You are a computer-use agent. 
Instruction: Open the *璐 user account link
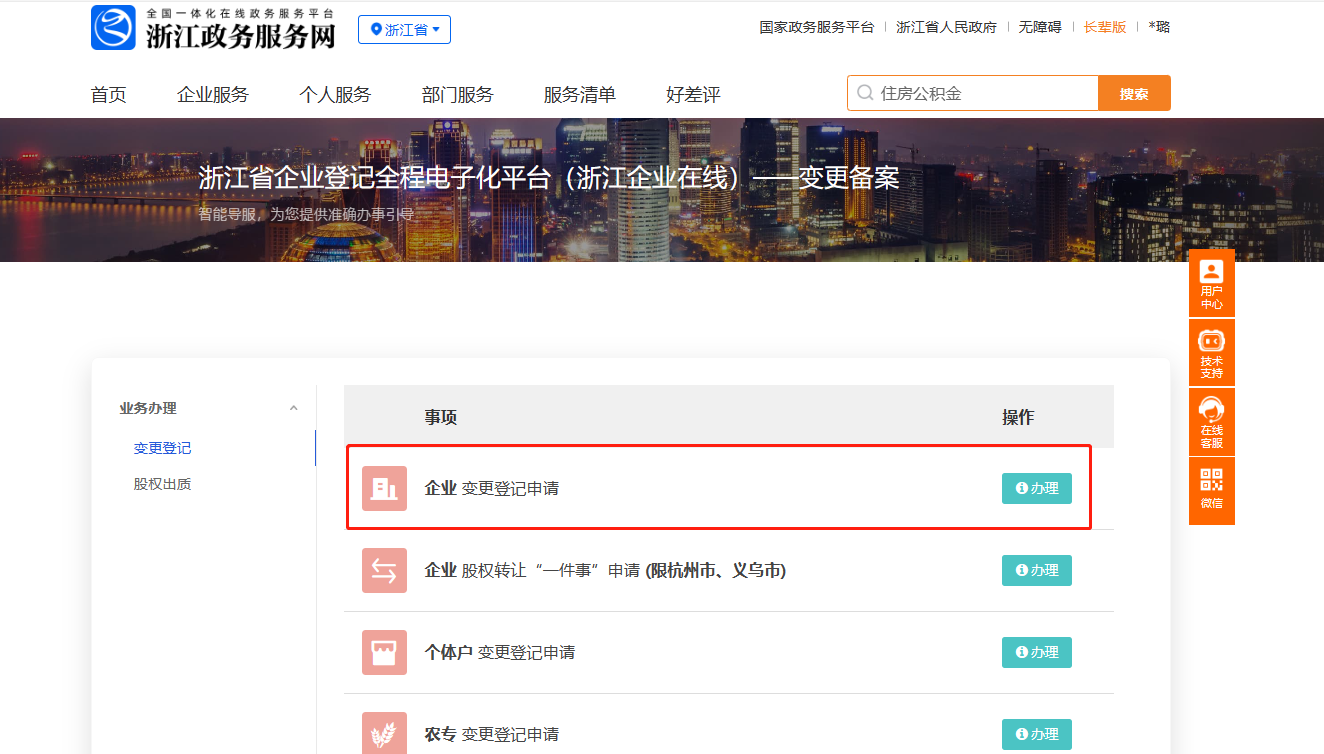(1159, 27)
